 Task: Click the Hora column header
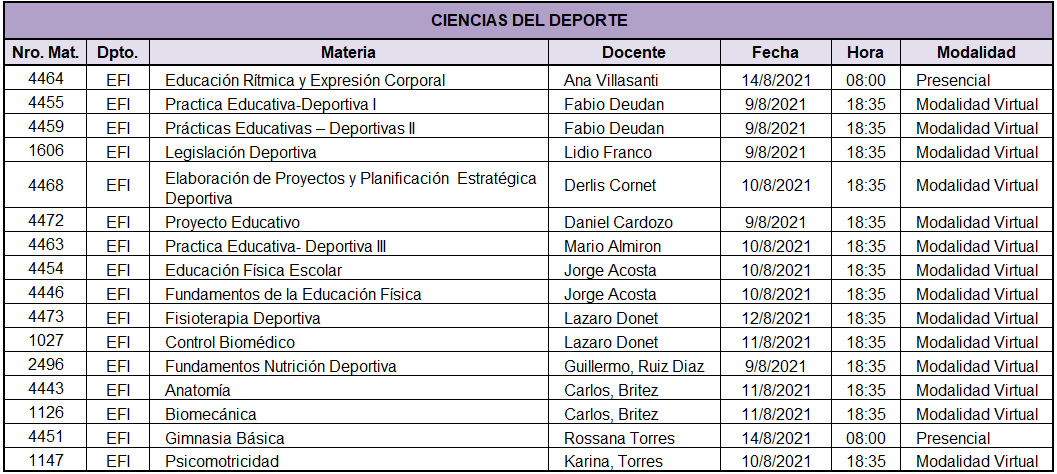866,53
